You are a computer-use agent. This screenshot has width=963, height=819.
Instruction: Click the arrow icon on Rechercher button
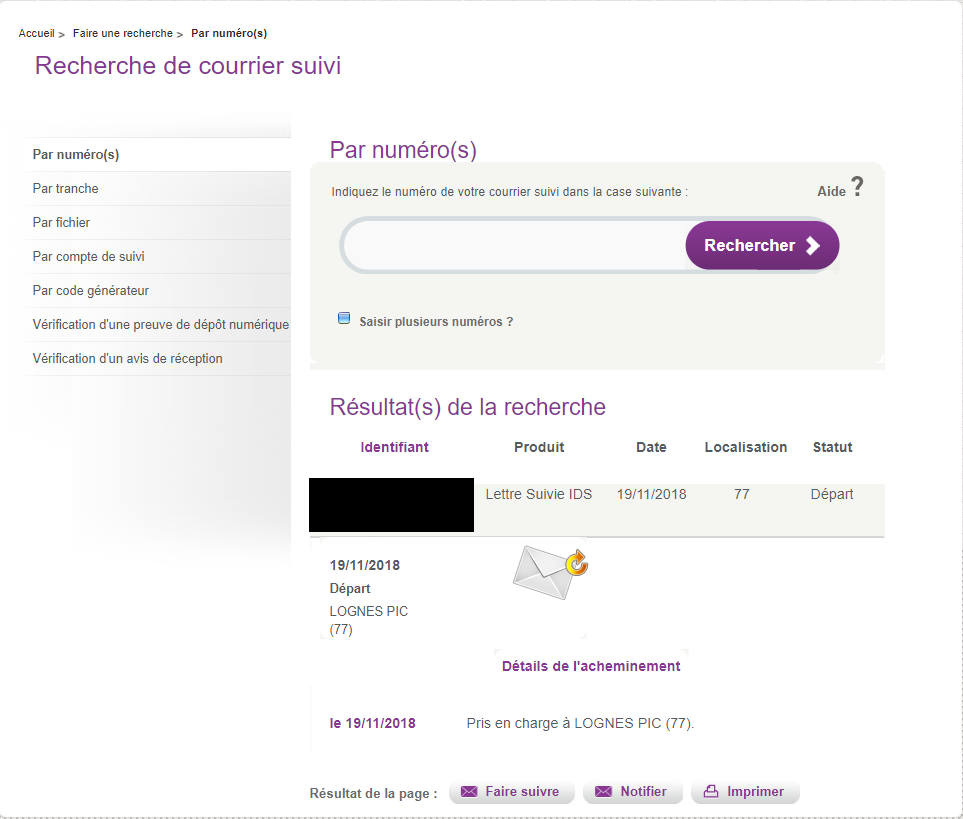(813, 246)
